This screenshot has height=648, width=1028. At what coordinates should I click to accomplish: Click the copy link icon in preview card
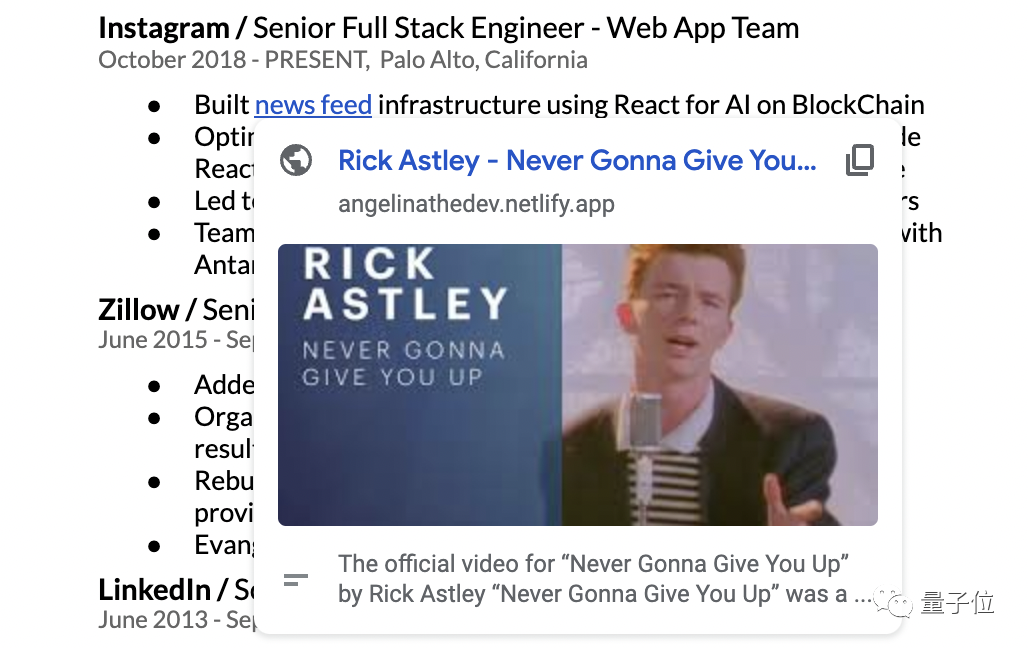coord(860,160)
